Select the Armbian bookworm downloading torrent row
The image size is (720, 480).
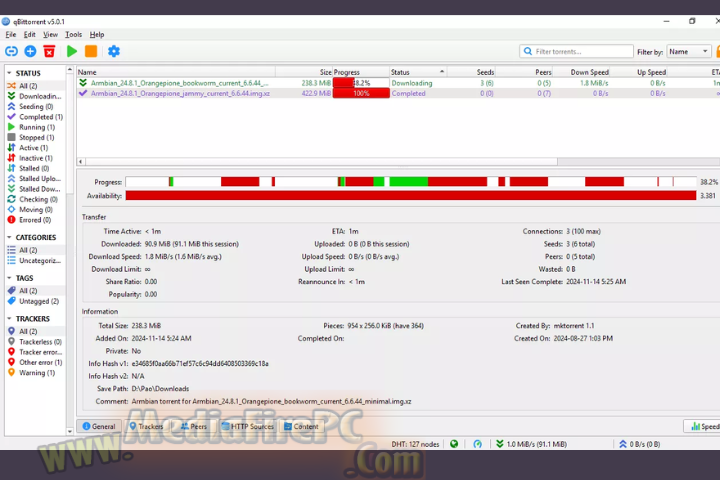pos(398,83)
